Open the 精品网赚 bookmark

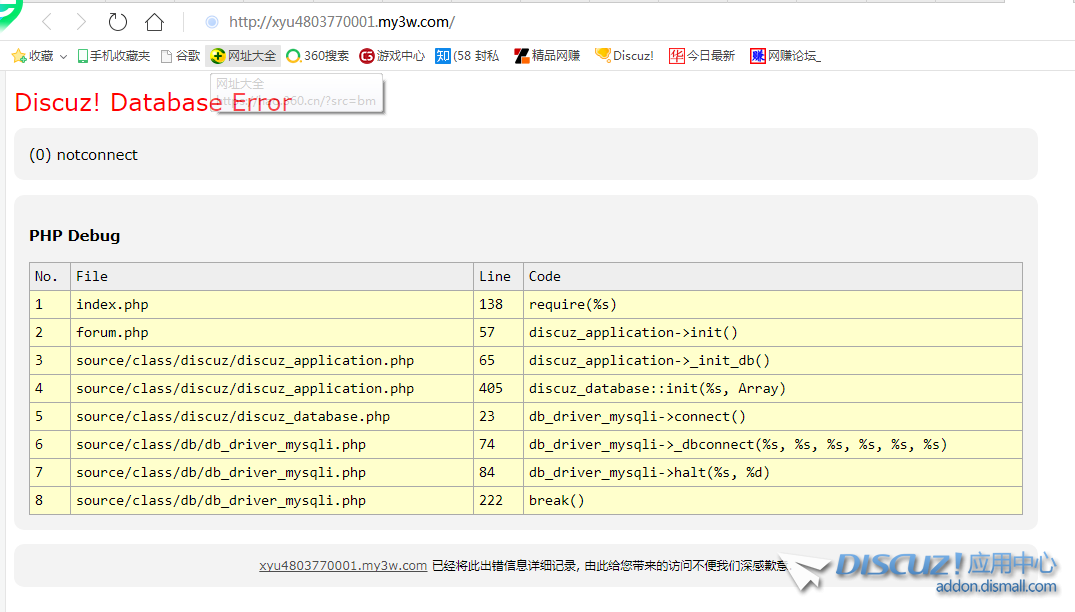tap(547, 56)
